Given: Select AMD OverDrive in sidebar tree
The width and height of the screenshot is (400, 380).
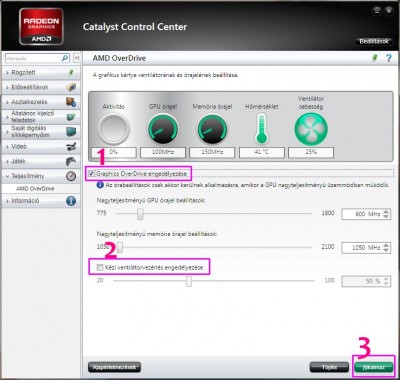Looking at the screenshot, I should click(x=35, y=189).
